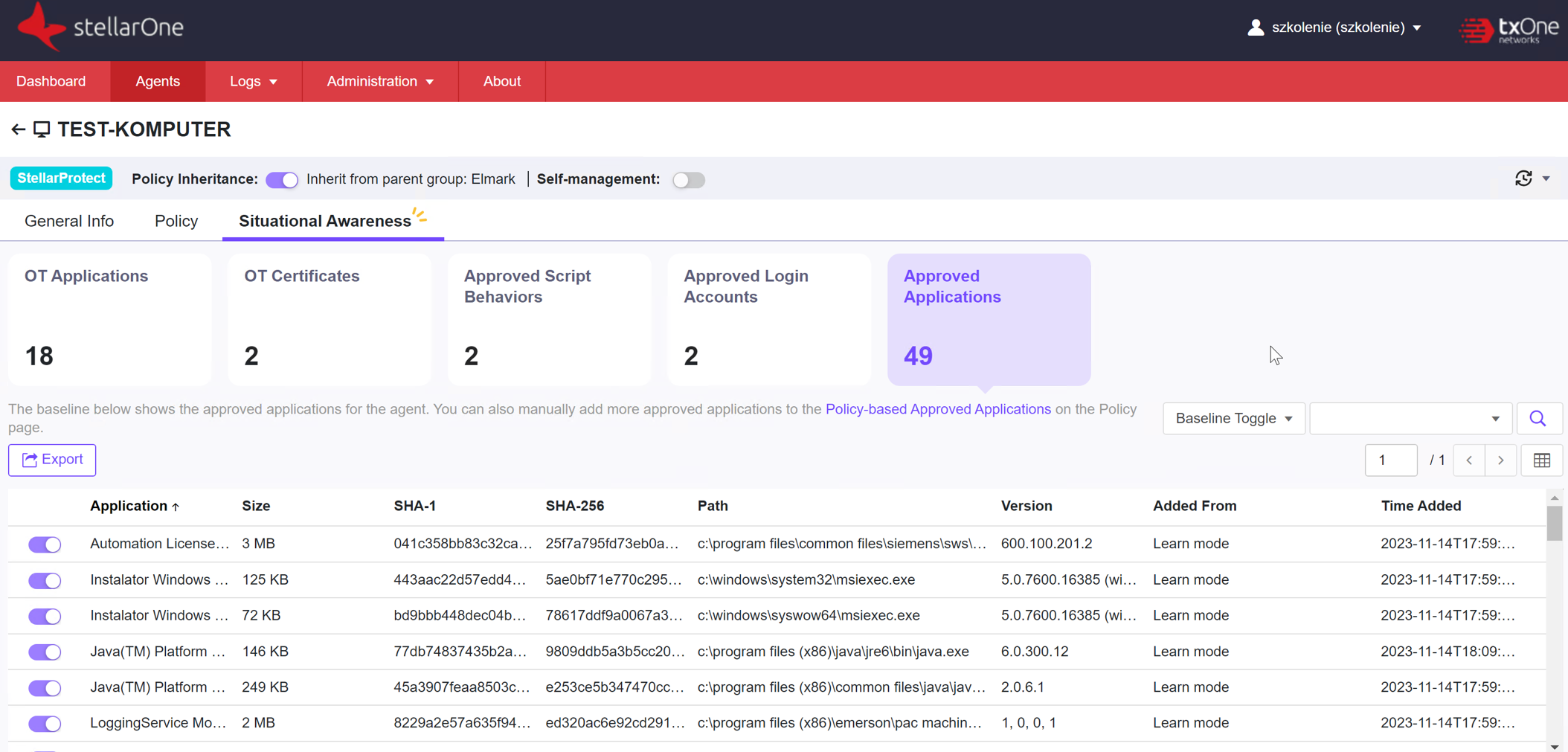Screen dimensions: 1568x752
Task: Expand the Administration menu
Action: coord(379,81)
